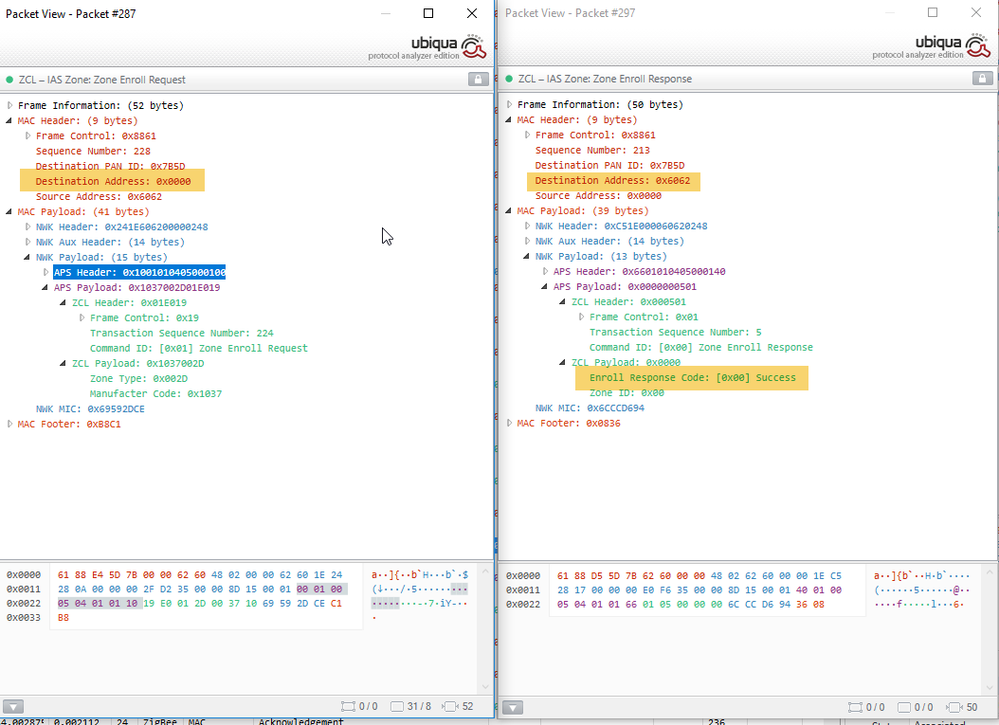Select Command ID Zone Enroll Response row

tap(701, 348)
